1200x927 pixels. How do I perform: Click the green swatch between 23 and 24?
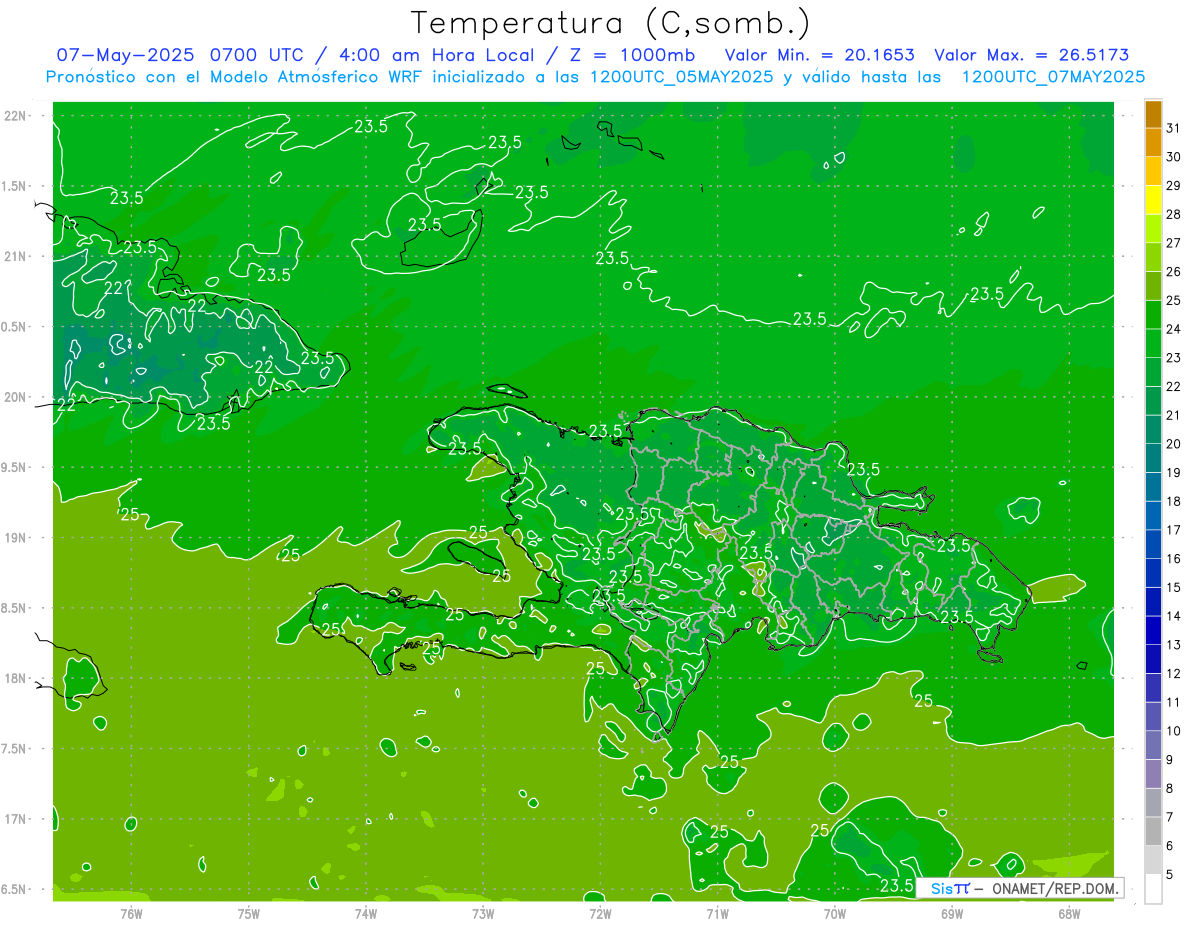tap(1153, 344)
